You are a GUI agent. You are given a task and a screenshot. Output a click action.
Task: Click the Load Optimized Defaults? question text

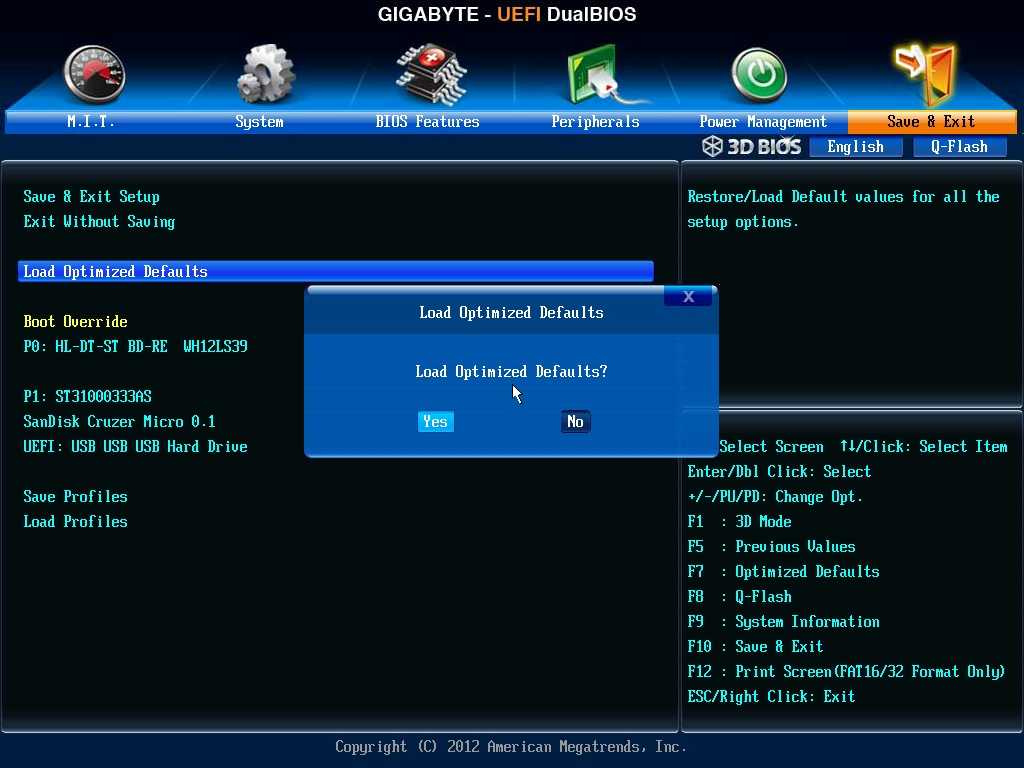click(511, 372)
